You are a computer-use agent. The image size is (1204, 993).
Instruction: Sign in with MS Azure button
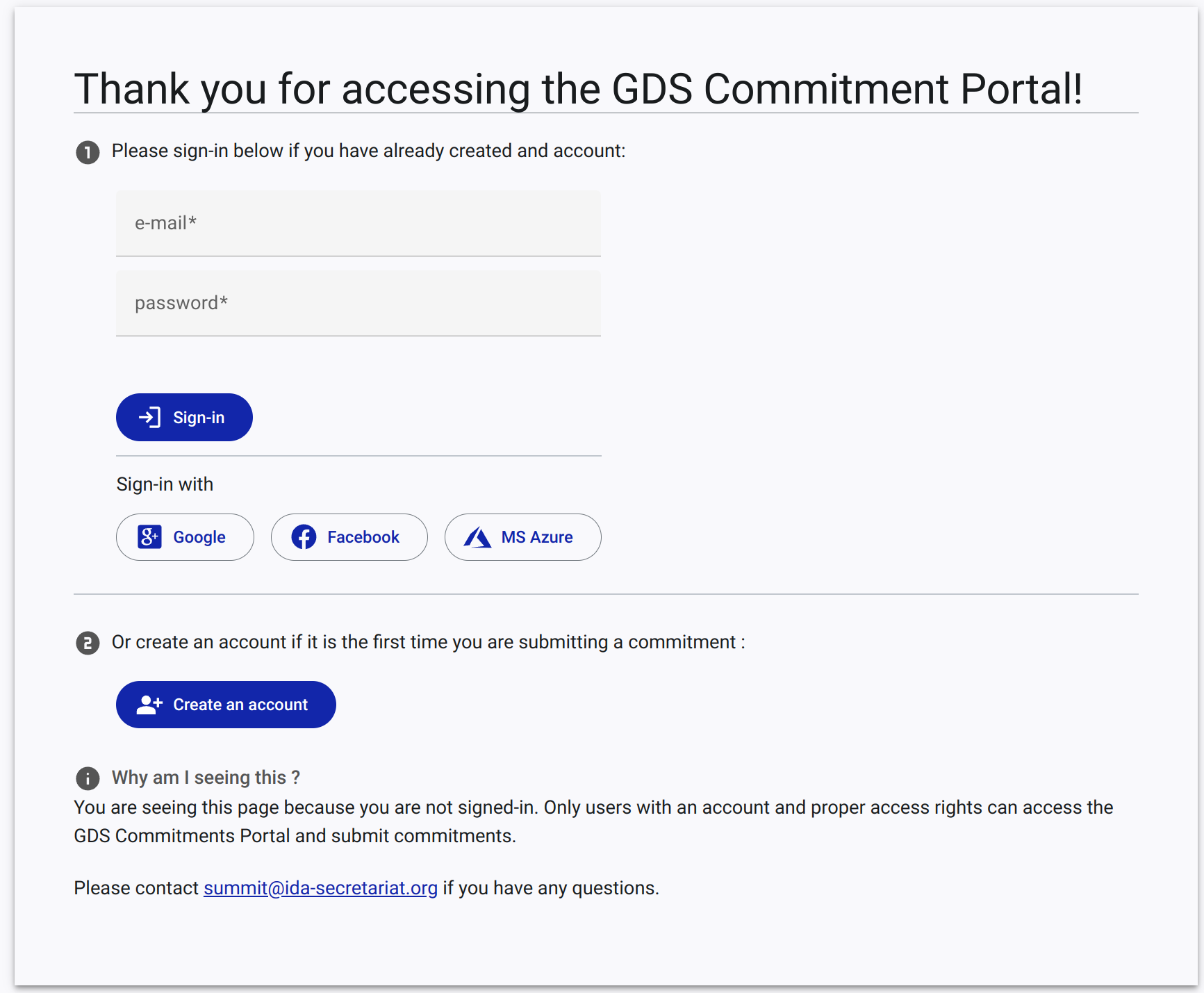click(x=522, y=537)
